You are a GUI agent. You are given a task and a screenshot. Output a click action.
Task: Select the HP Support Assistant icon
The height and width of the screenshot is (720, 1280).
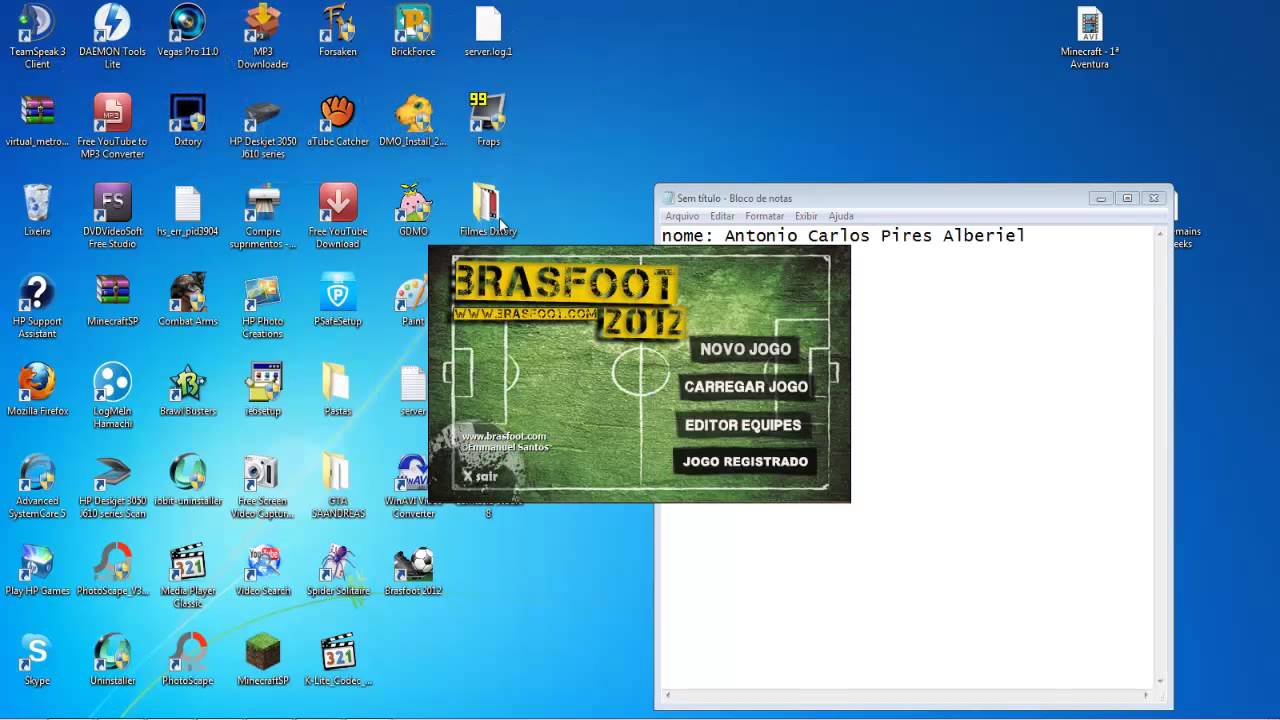[x=37, y=307]
